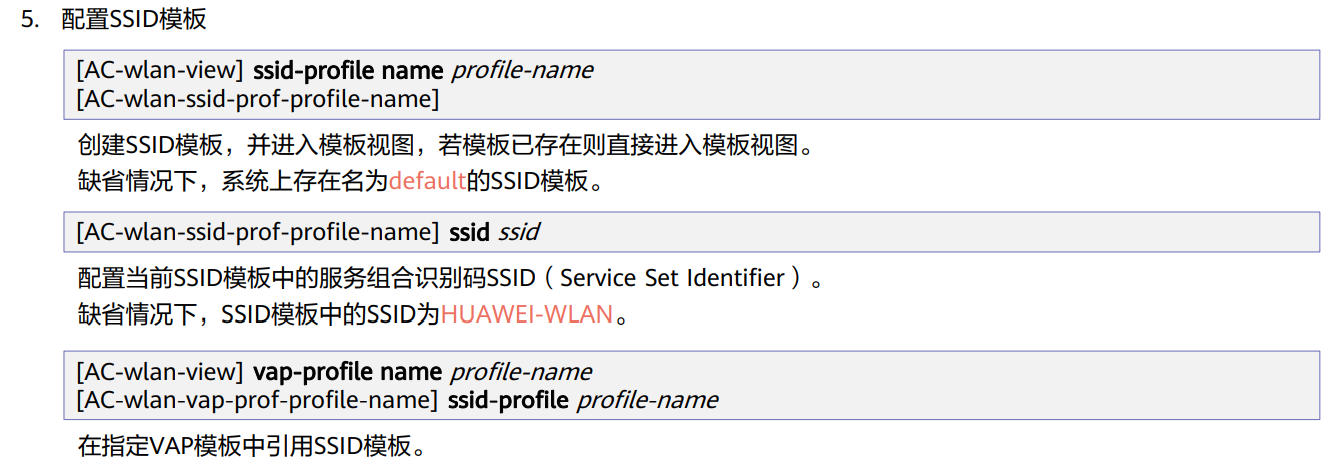Click the first [AC-wlan-view] prompt at the top
The height and width of the screenshot is (466, 1338).
click(160, 71)
